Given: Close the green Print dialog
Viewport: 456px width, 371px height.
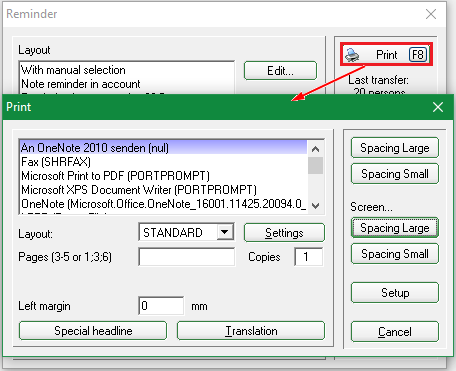Looking at the screenshot, I should [x=438, y=107].
